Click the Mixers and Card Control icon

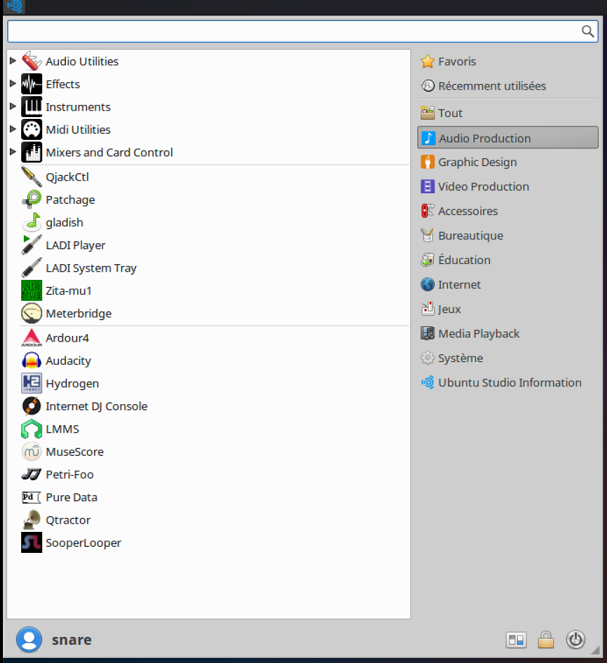point(31,152)
